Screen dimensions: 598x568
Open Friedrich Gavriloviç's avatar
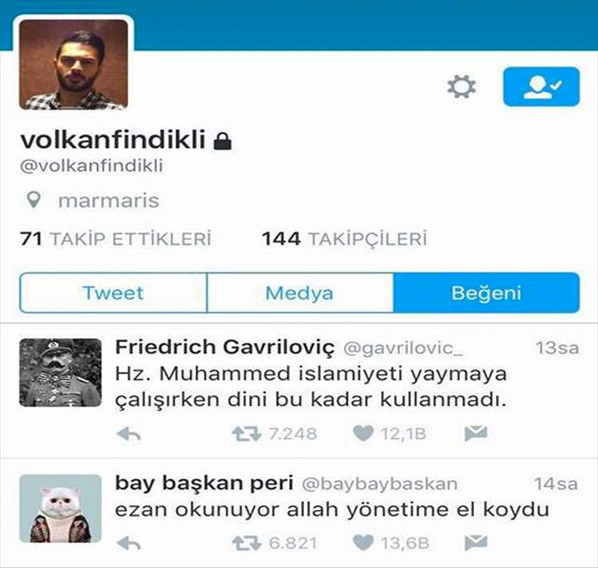coord(60,373)
